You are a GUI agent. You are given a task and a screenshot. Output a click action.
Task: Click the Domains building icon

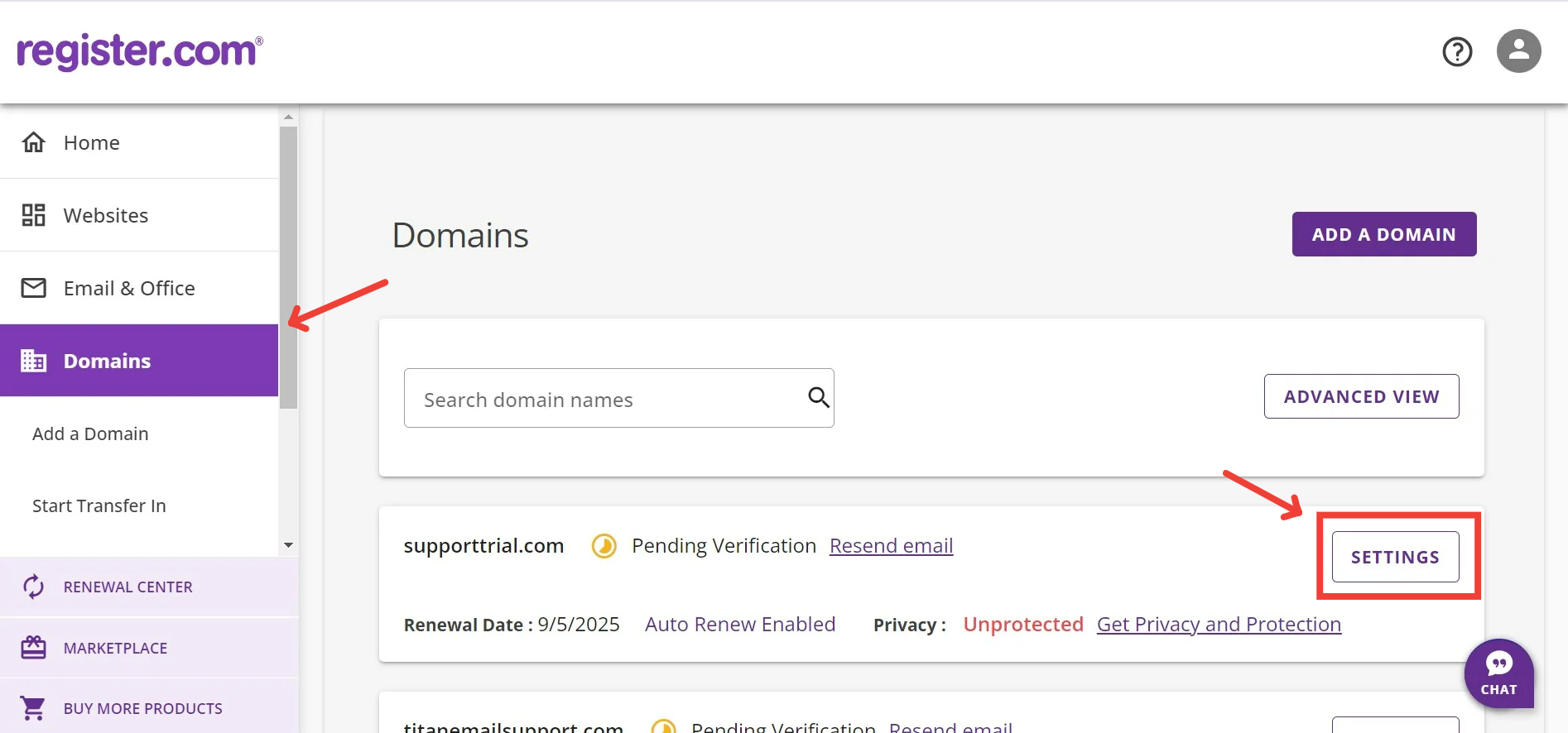pos(33,361)
